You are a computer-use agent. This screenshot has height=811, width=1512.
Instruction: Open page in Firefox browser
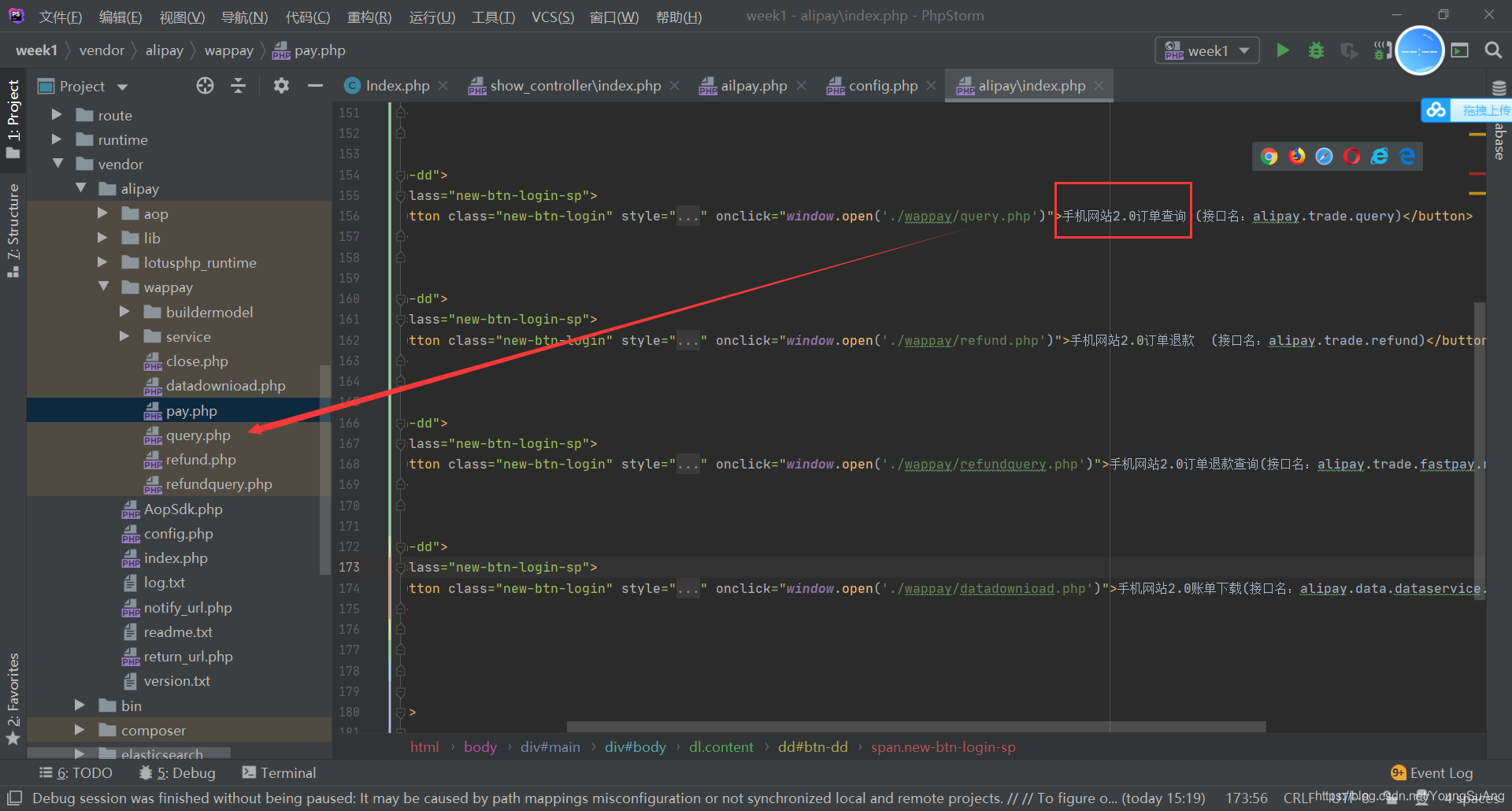coord(1296,156)
